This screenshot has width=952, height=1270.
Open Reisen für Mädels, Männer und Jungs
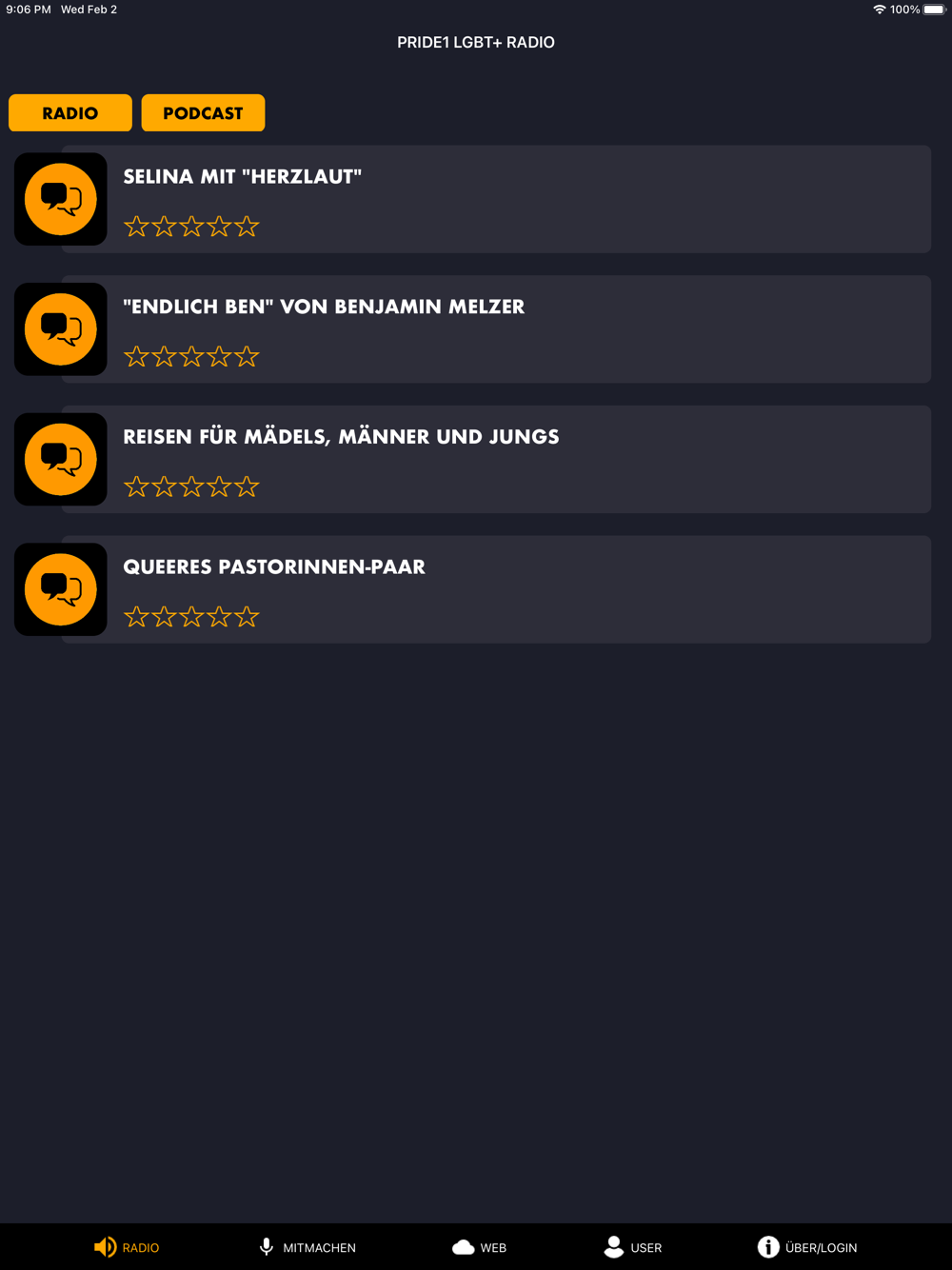[341, 437]
